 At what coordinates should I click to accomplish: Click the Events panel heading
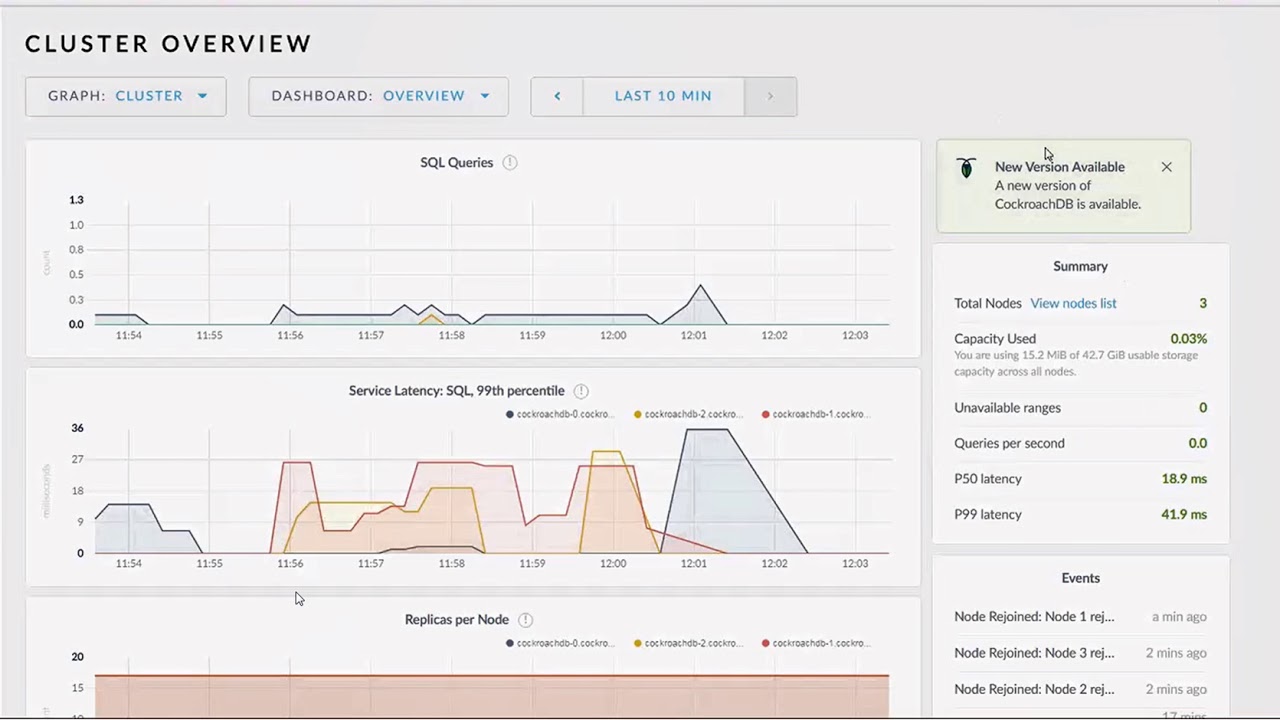coord(1080,578)
